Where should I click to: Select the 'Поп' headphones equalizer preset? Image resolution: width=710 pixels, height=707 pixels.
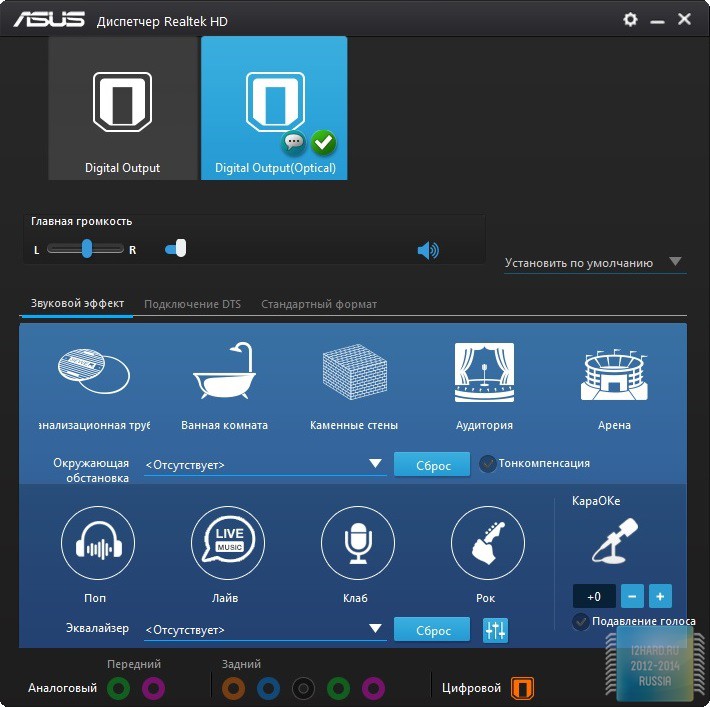click(98, 543)
